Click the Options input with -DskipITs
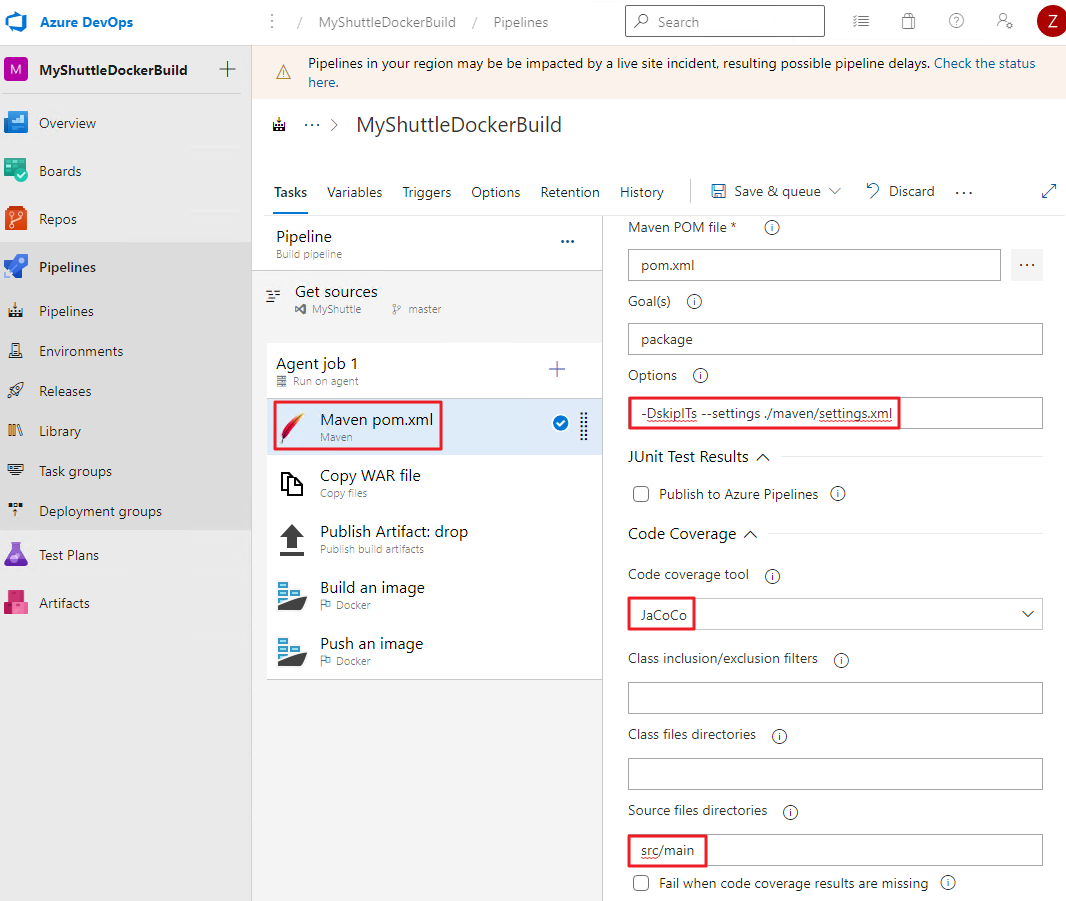 pyautogui.click(x=835, y=413)
